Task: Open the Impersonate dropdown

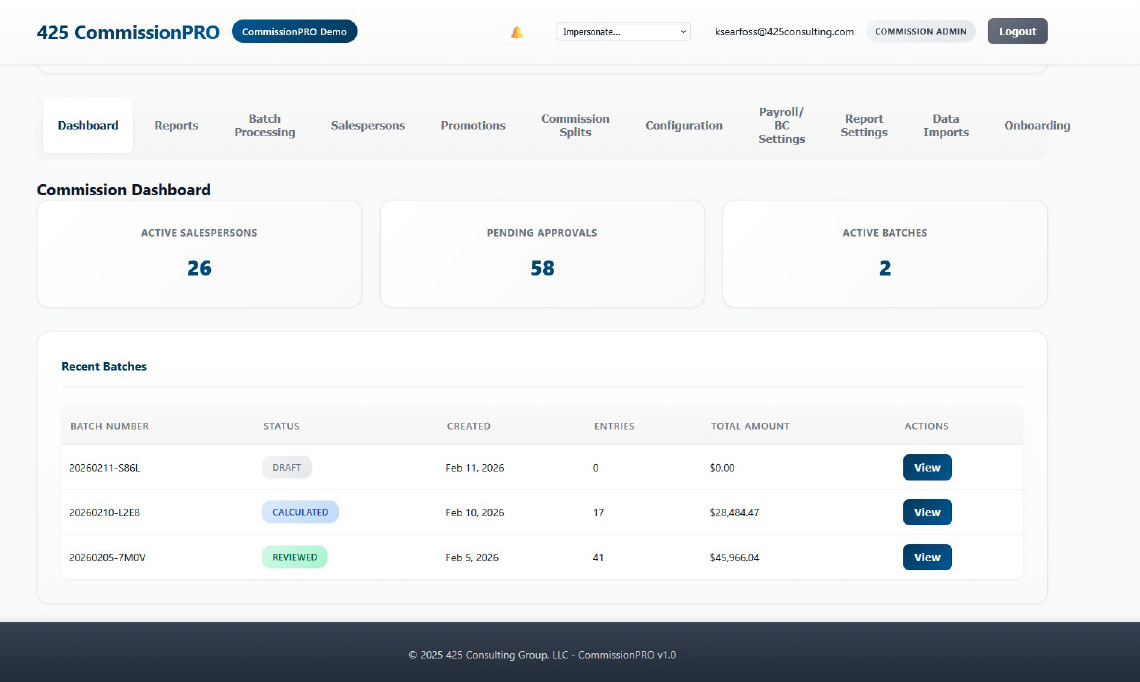Action: tap(623, 32)
